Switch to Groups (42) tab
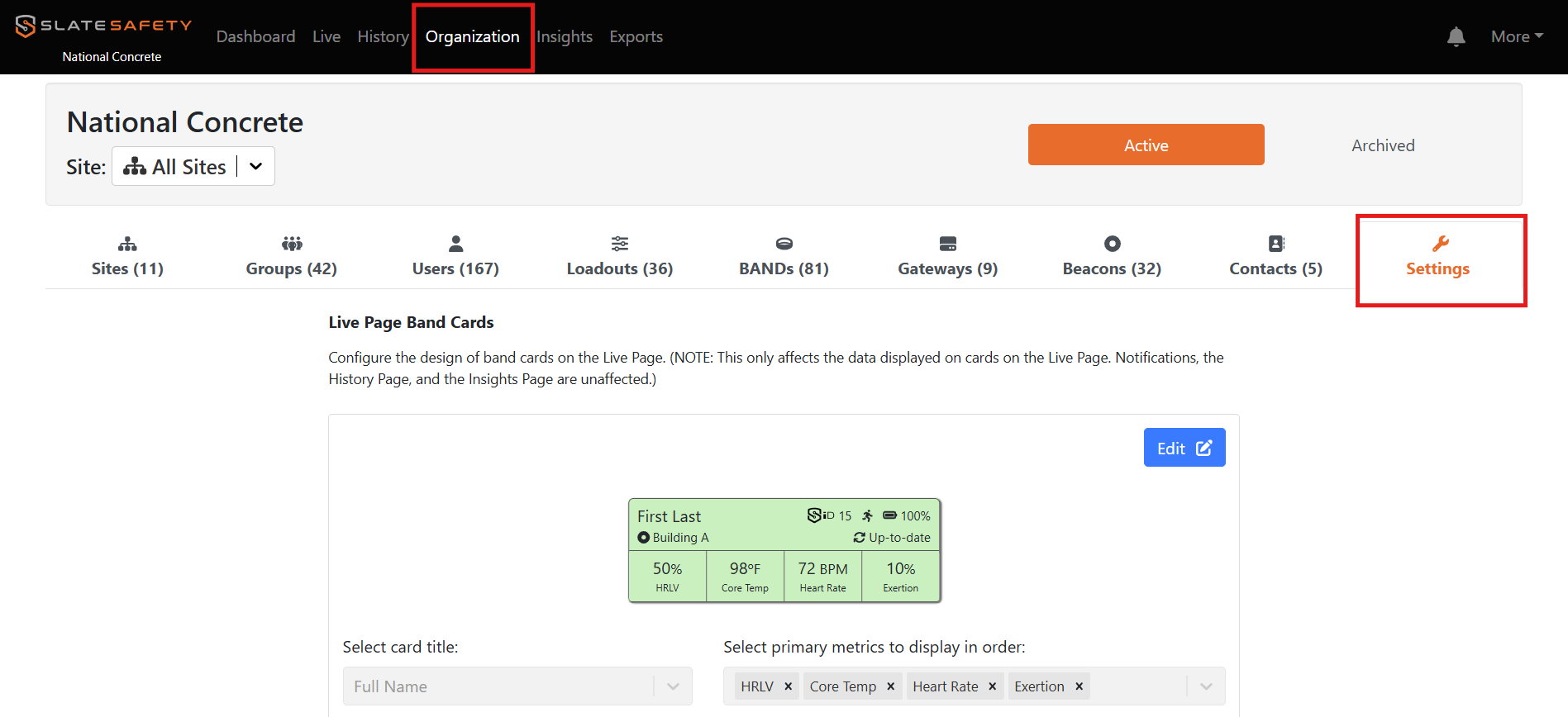This screenshot has width=1568, height=717. tap(292, 256)
